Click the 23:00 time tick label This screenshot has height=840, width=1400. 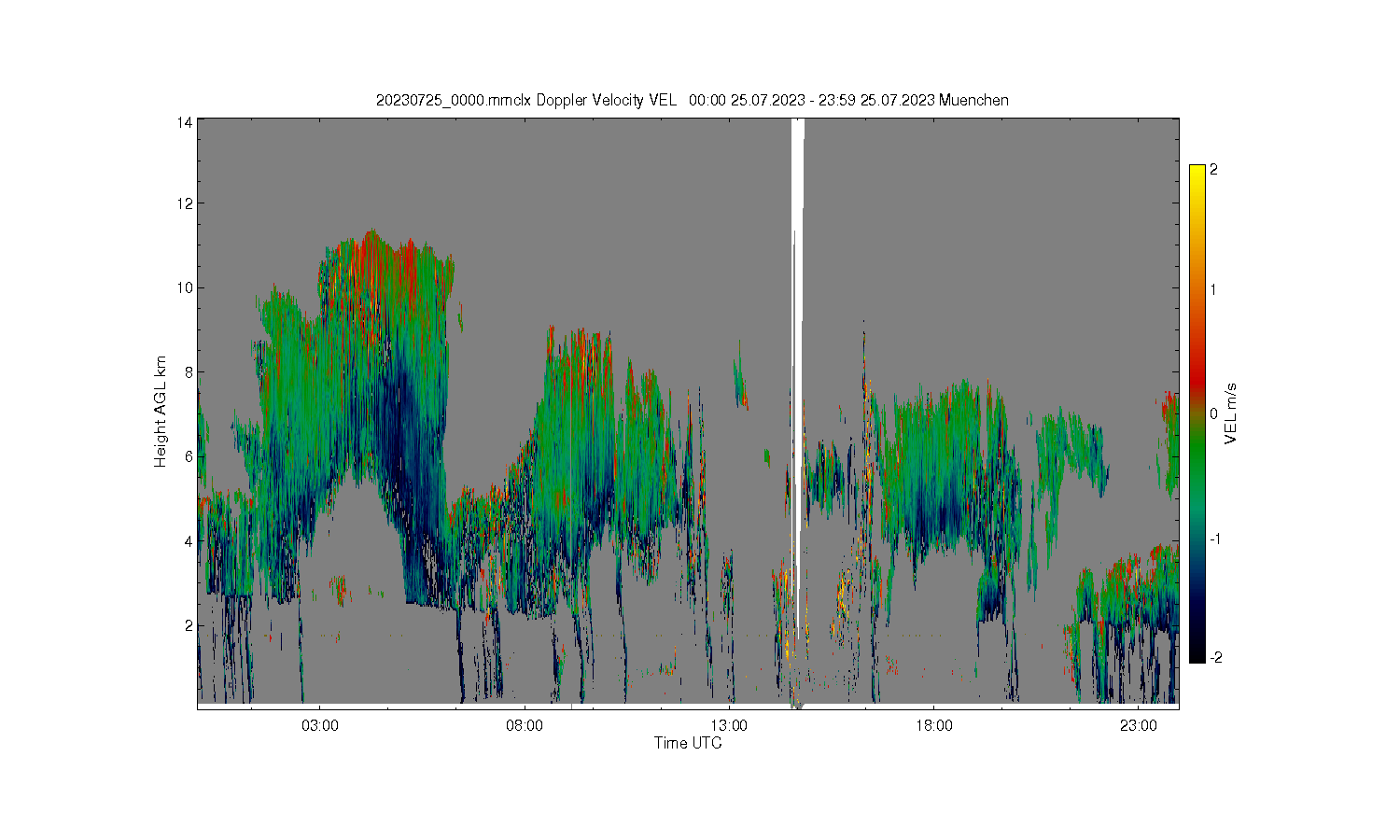pyautogui.click(x=1138, y=725)
